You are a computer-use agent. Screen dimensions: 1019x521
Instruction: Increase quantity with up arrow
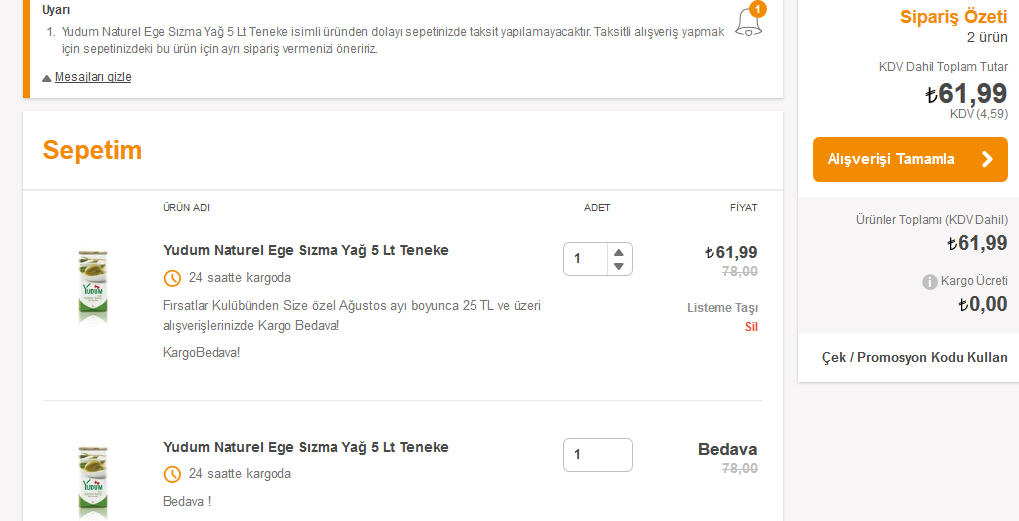pos(619,252)
